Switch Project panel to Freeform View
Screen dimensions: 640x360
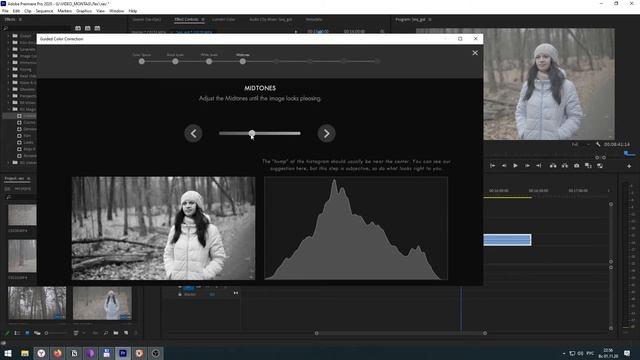37,333
